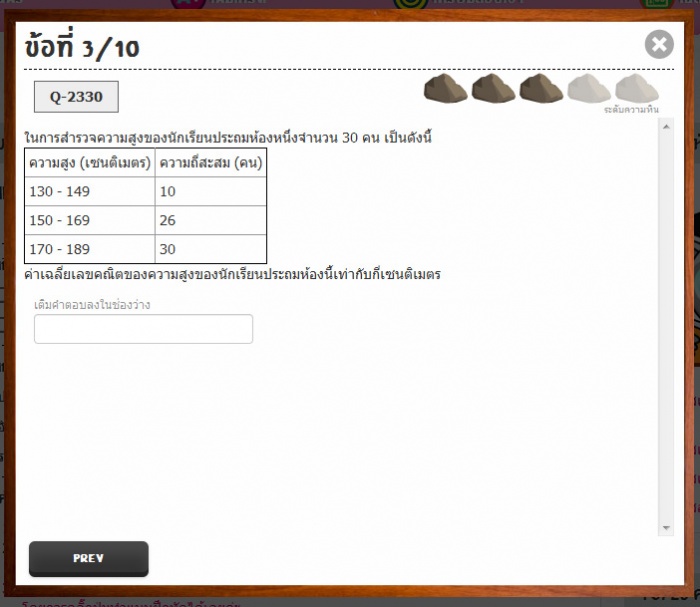The width and height of the screenshot is (700, 607).
Task: Select the 150 - 169 table cell
Action: 90,220
